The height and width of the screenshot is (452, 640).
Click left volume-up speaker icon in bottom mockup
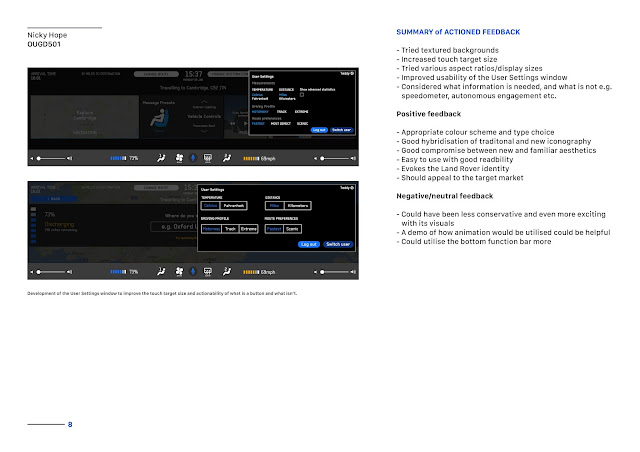tap(69, 272)
